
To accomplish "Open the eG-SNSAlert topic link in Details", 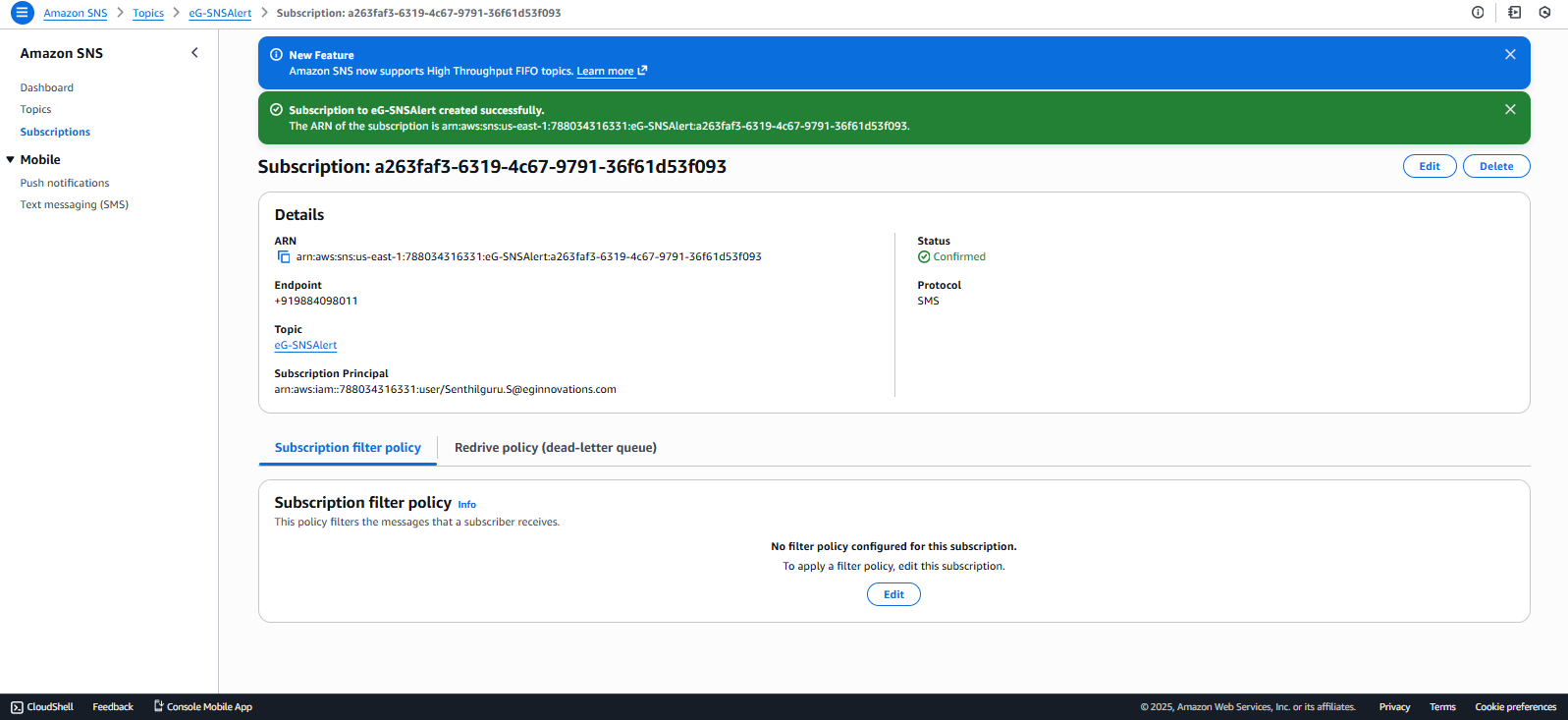I will coord(305,346).
